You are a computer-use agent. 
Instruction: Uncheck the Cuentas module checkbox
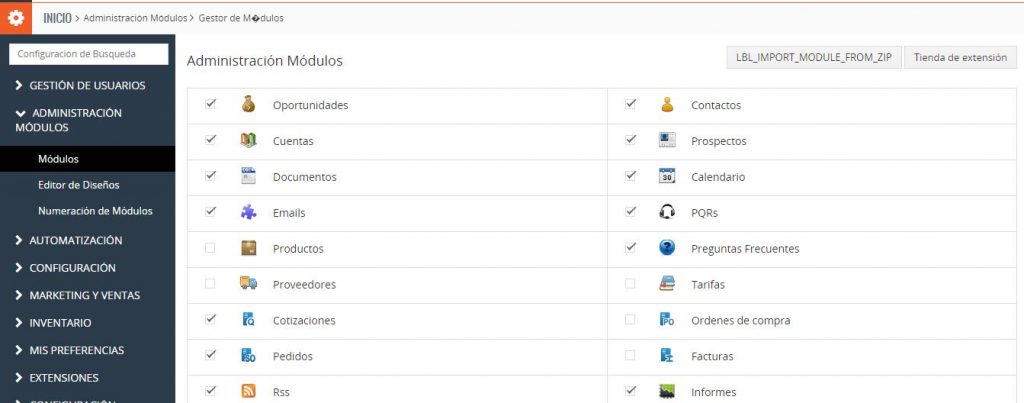(210, 140)
